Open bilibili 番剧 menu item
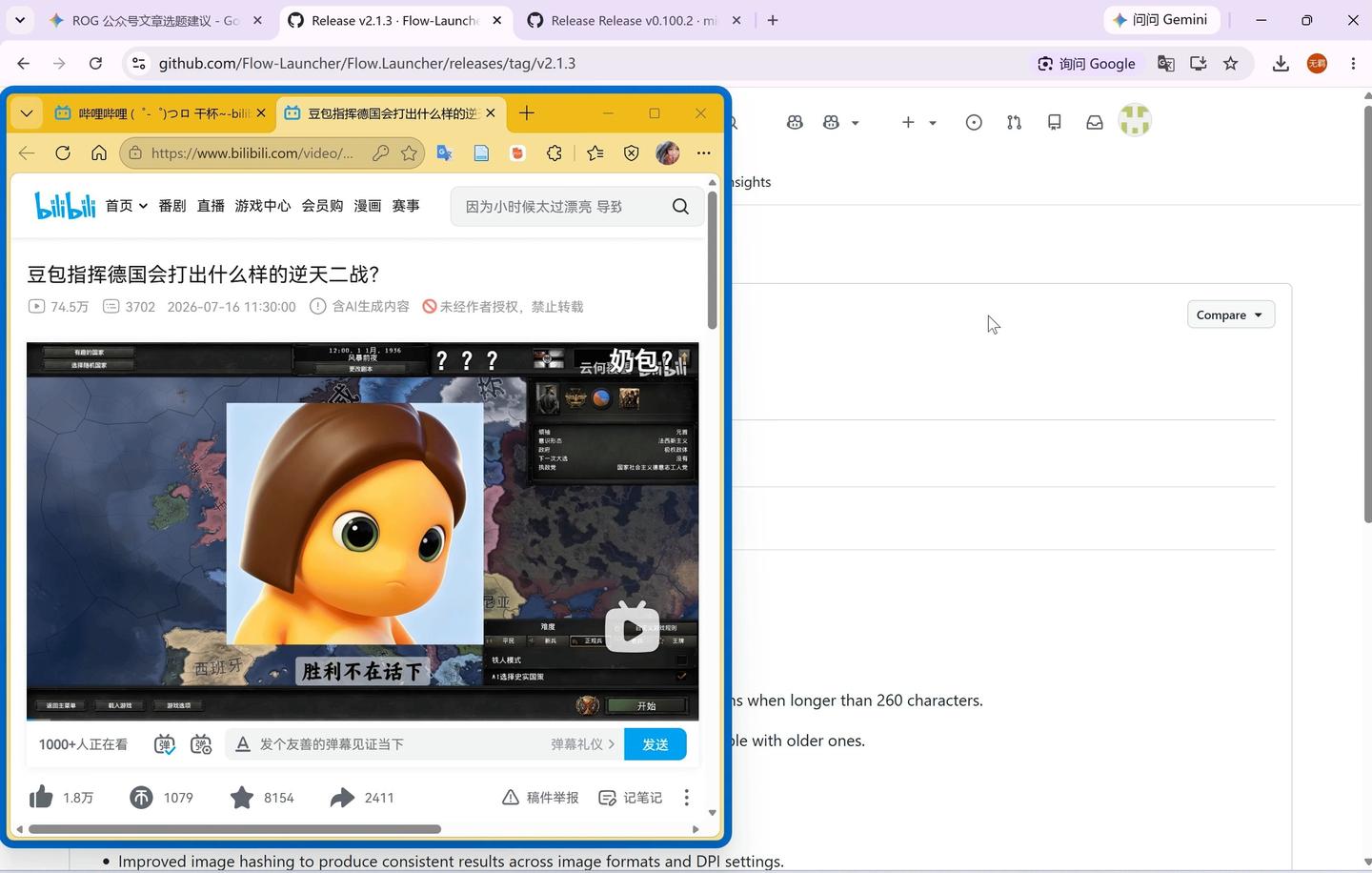The height and width of the screenshot is (873, 1372). coord(171,205)
